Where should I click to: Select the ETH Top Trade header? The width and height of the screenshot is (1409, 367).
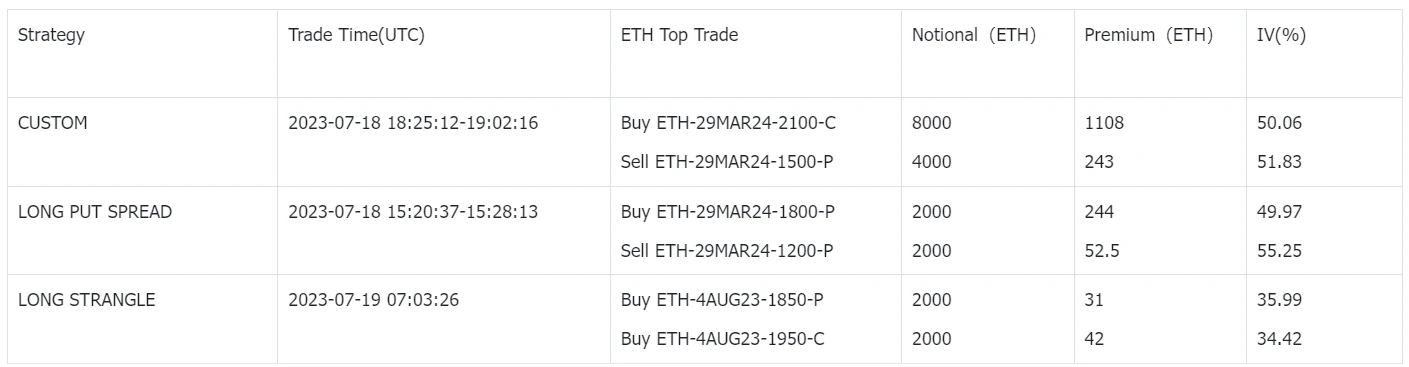pyautogui.click(x=679, y=35)
